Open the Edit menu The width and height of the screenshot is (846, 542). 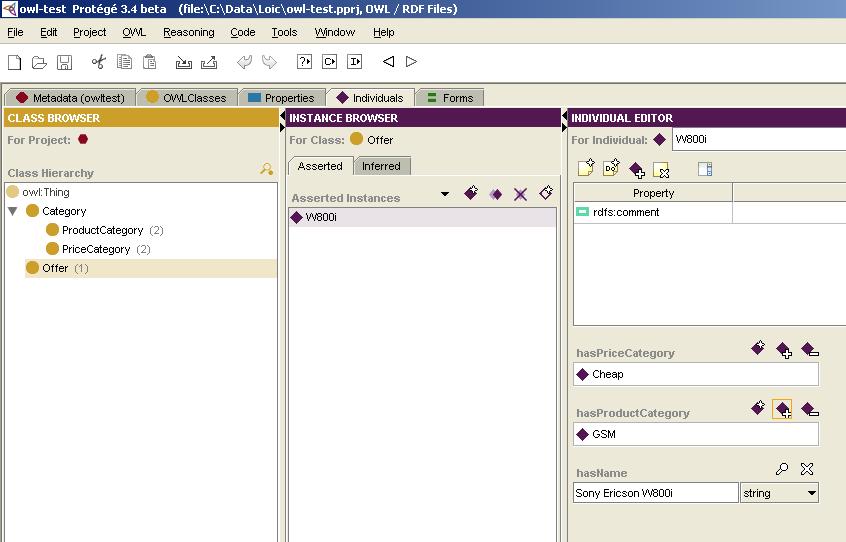pos(49,32)
